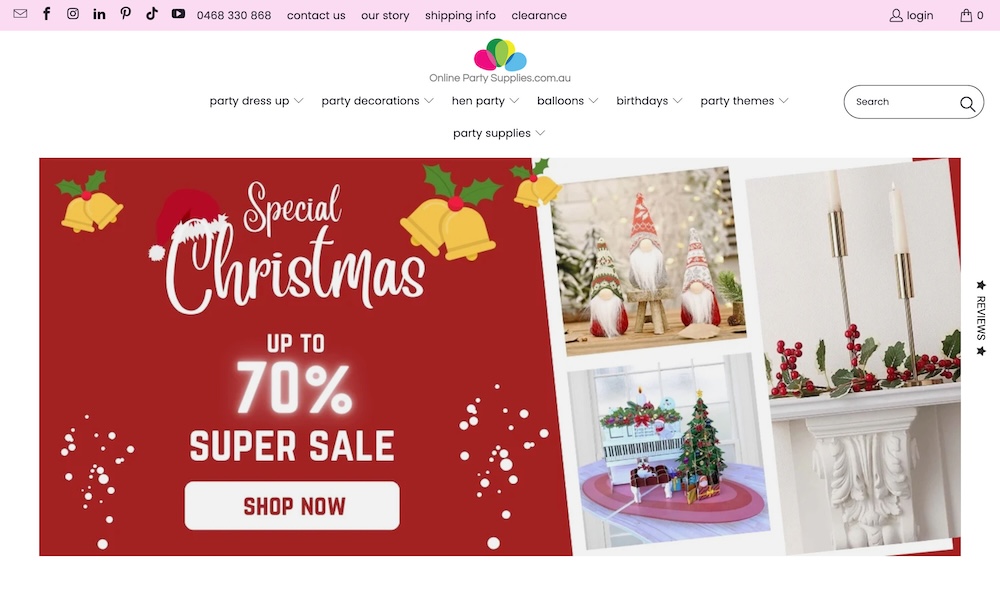
Task: Expand the party dress up menu
Action: tap(256, 101)
